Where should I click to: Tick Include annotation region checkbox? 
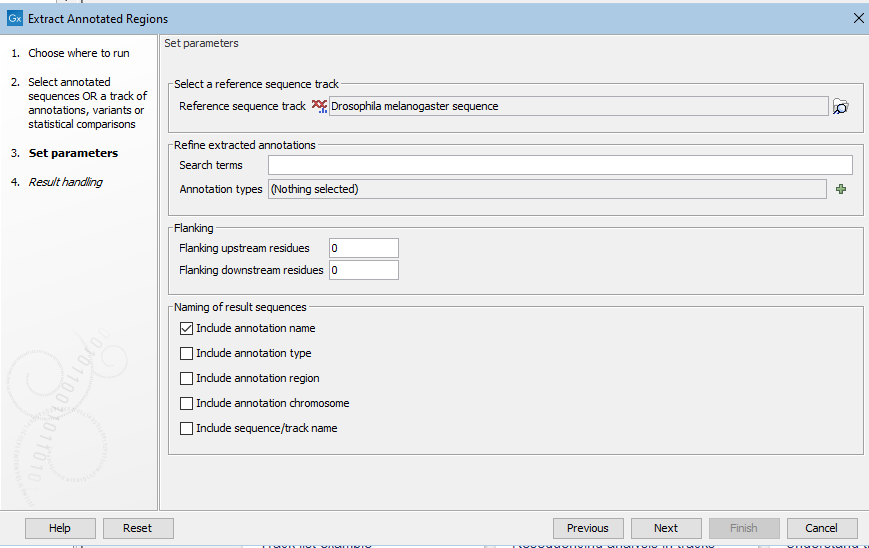(186, 379)
